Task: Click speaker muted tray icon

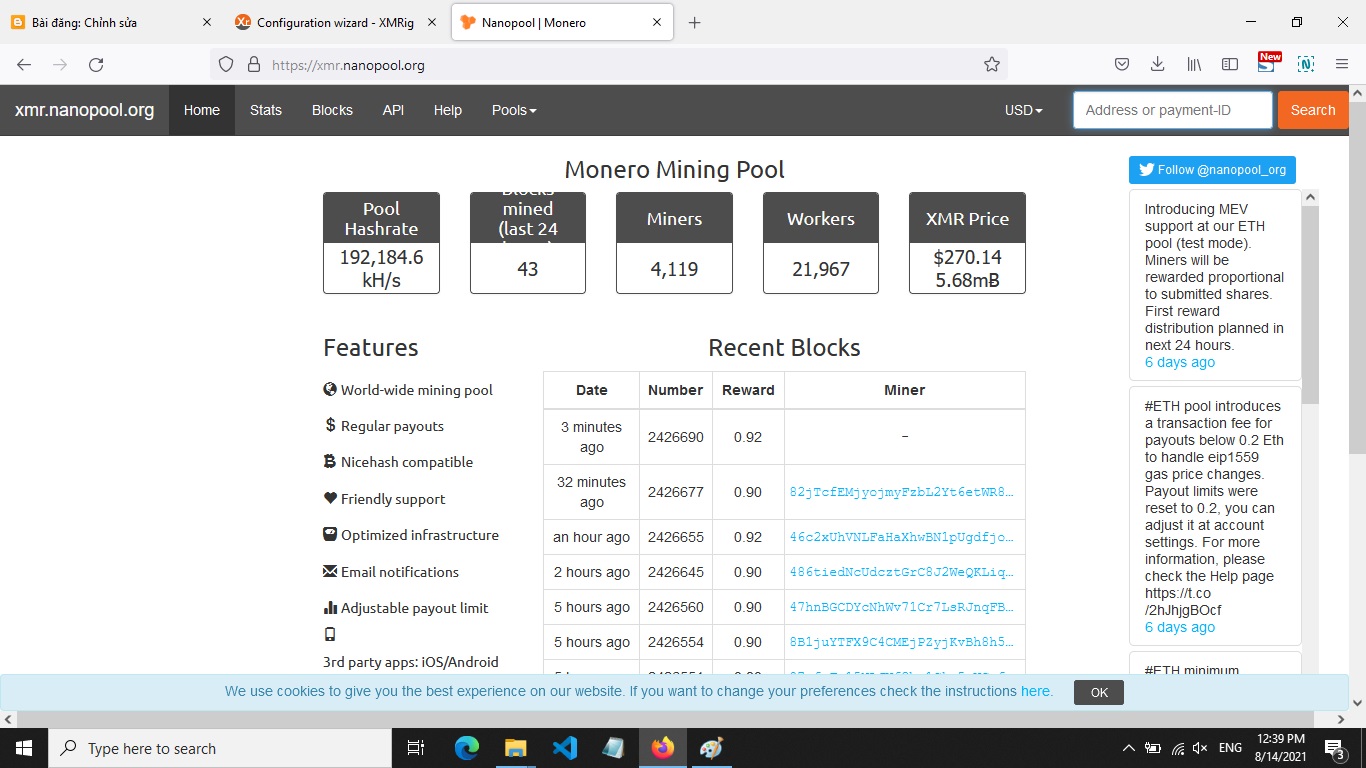Action: pyautogui.click(x=1200, y=748)
